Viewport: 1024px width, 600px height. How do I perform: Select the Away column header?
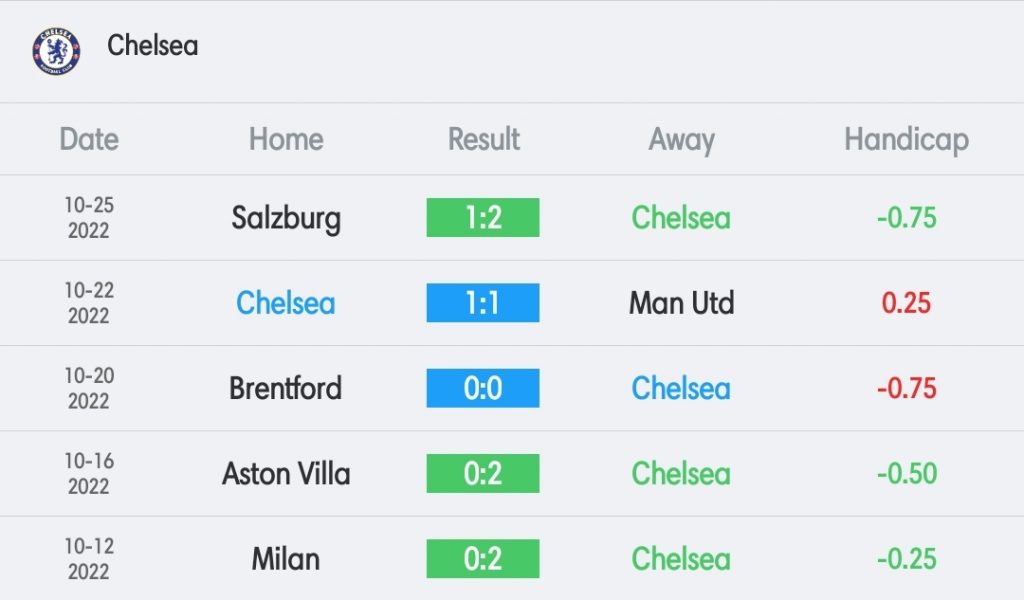coord(681,140)
